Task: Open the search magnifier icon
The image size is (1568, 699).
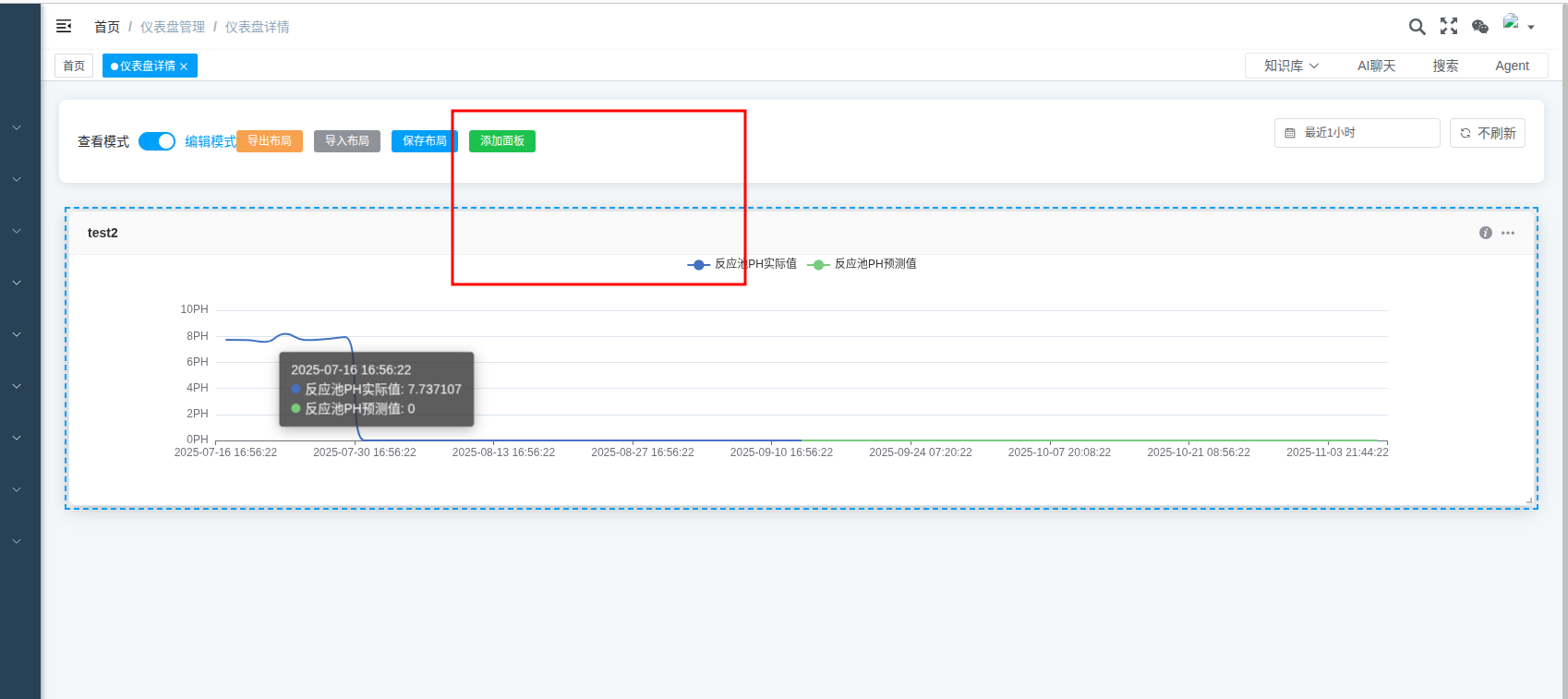Action: click(1417, 27)
